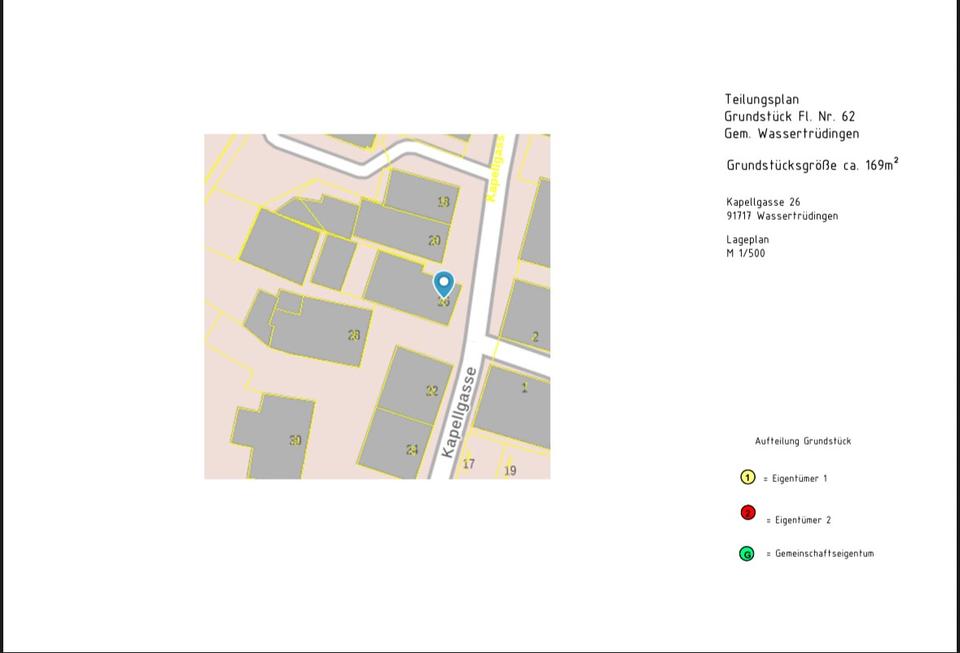Select building number 24 on the map

(412, 450)
